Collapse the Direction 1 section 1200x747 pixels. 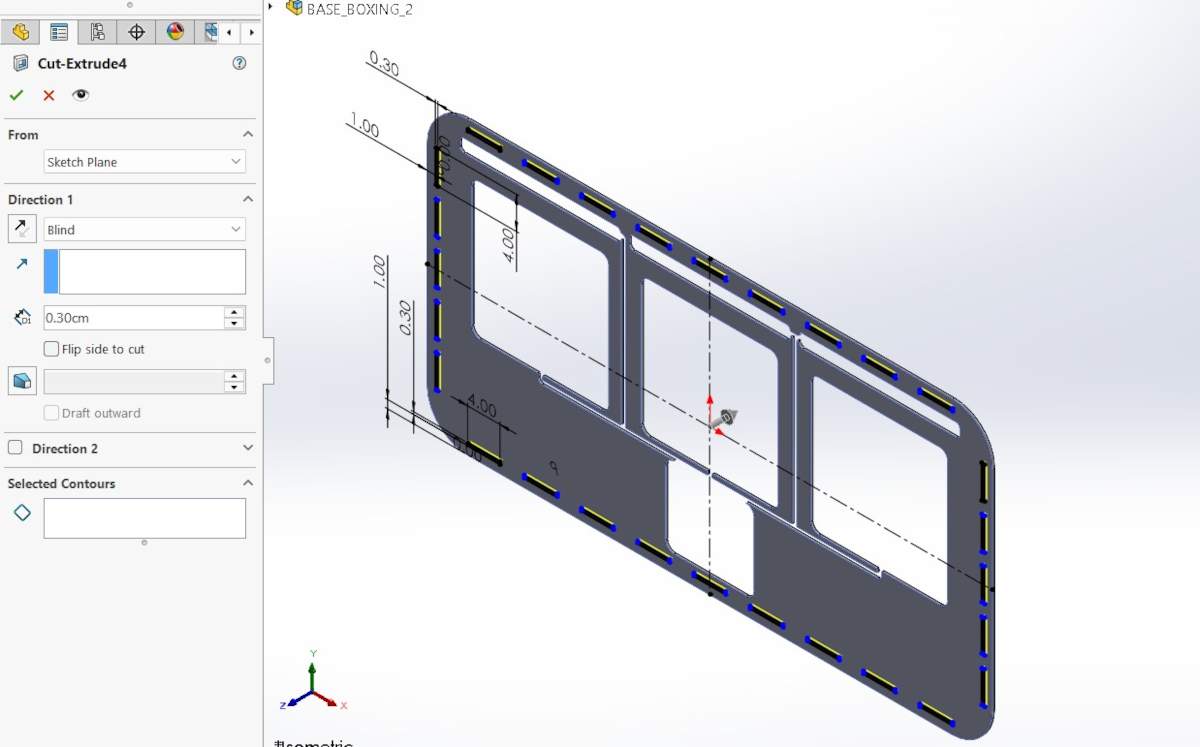[248, 199]
